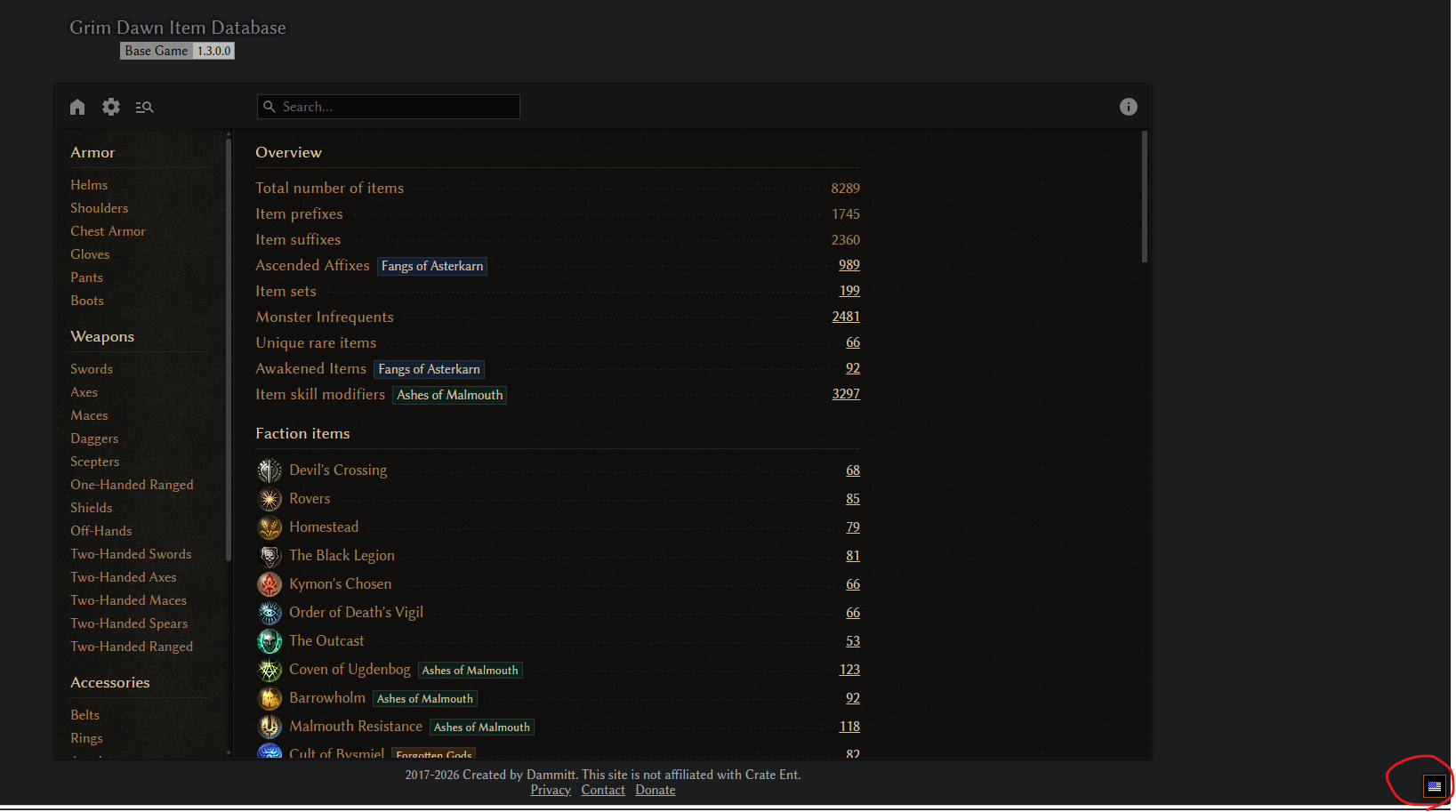Go to home page icon
Image resolution: width=1456 pixels, height=812 pixels.
(77, 107)
